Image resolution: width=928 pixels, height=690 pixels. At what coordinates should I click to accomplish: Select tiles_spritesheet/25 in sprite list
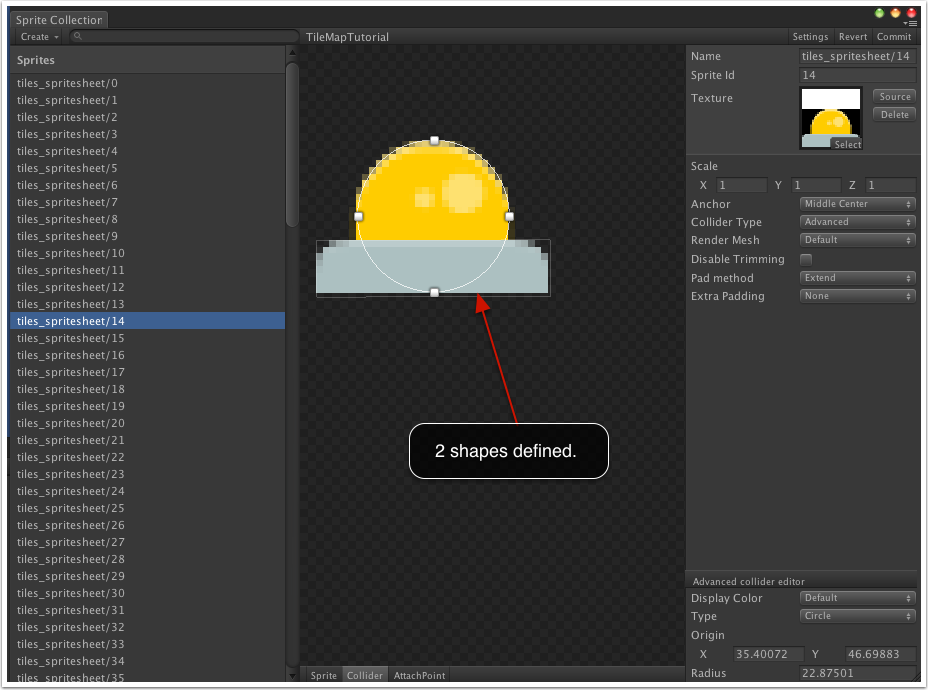[147, 508]
